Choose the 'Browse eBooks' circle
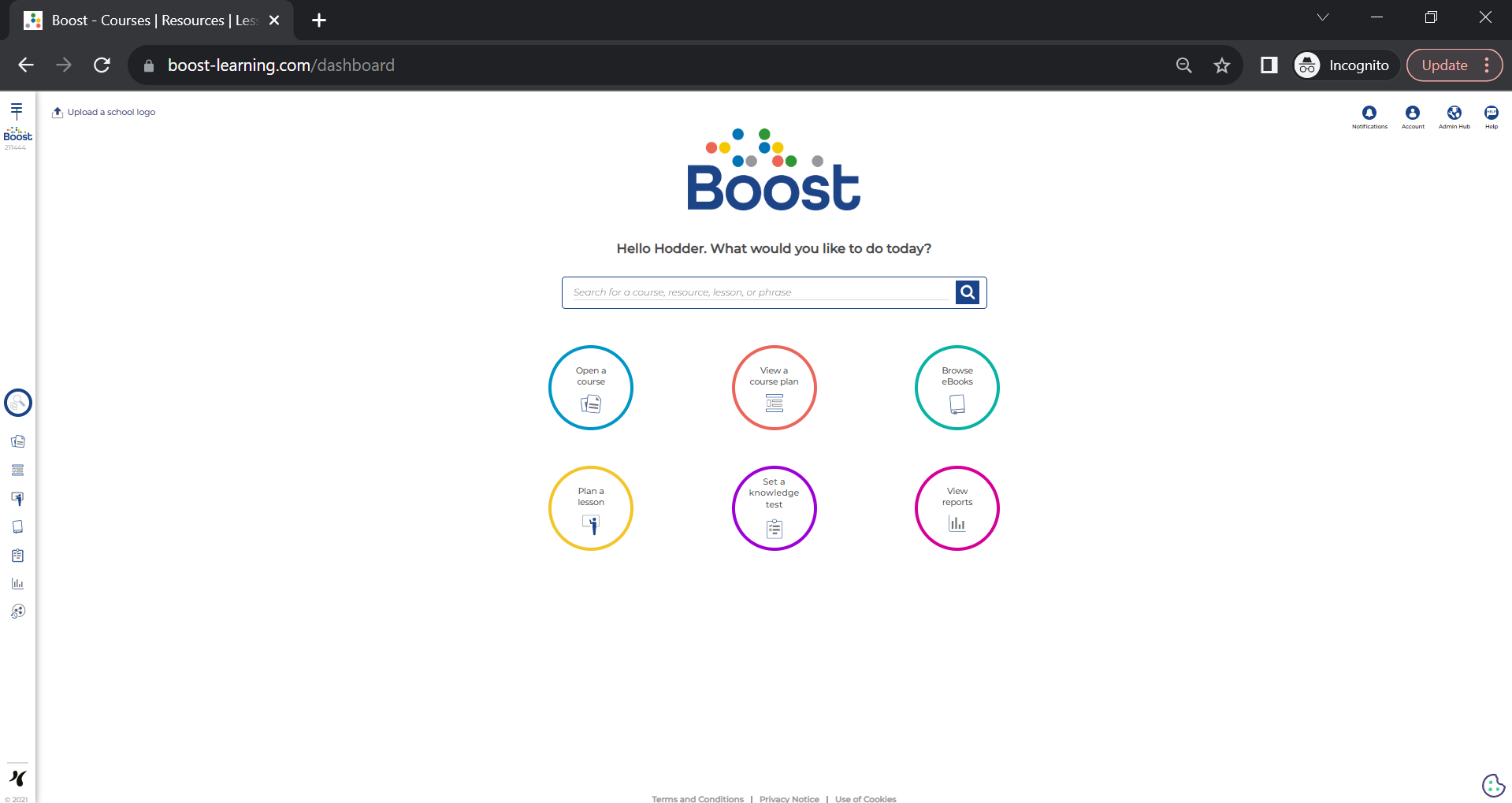Screen dimensions: 1512x803 957,388
